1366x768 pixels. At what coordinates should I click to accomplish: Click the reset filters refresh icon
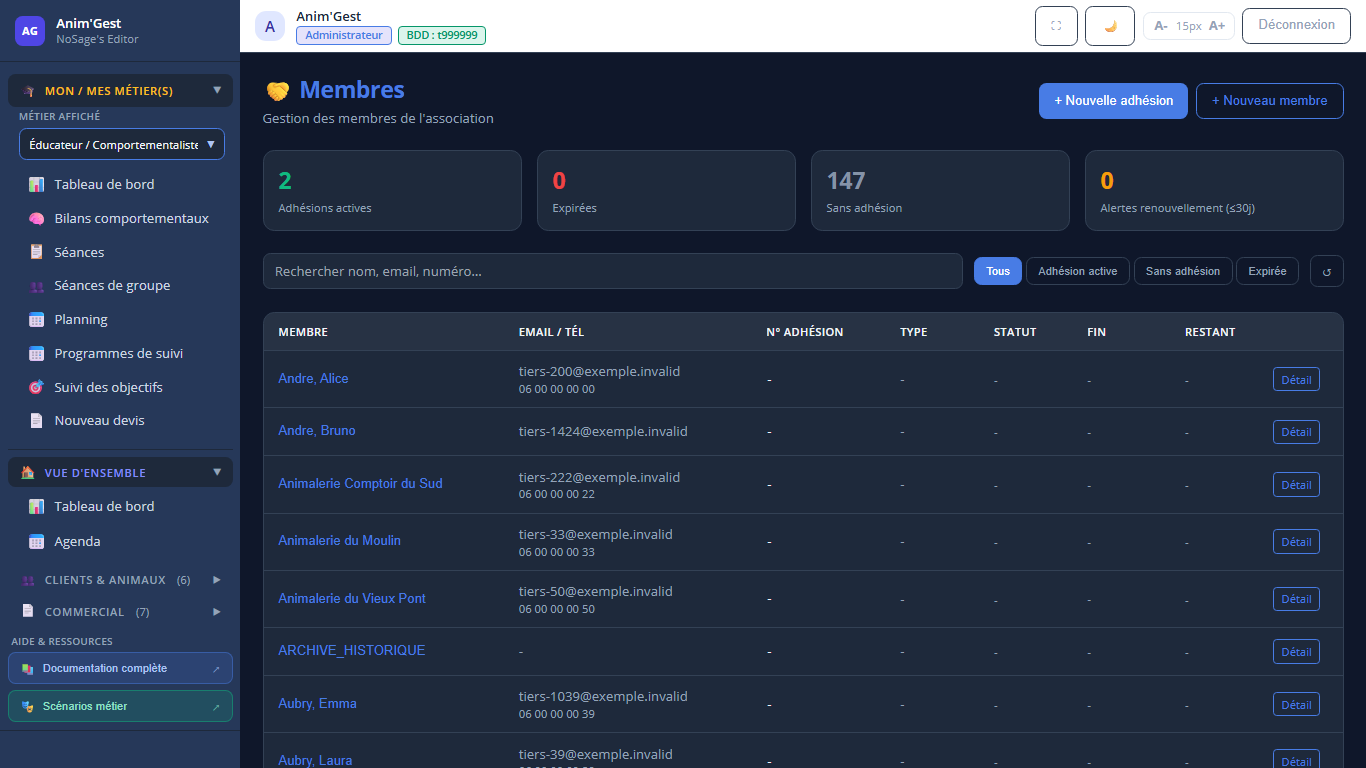coord(1327,271)
